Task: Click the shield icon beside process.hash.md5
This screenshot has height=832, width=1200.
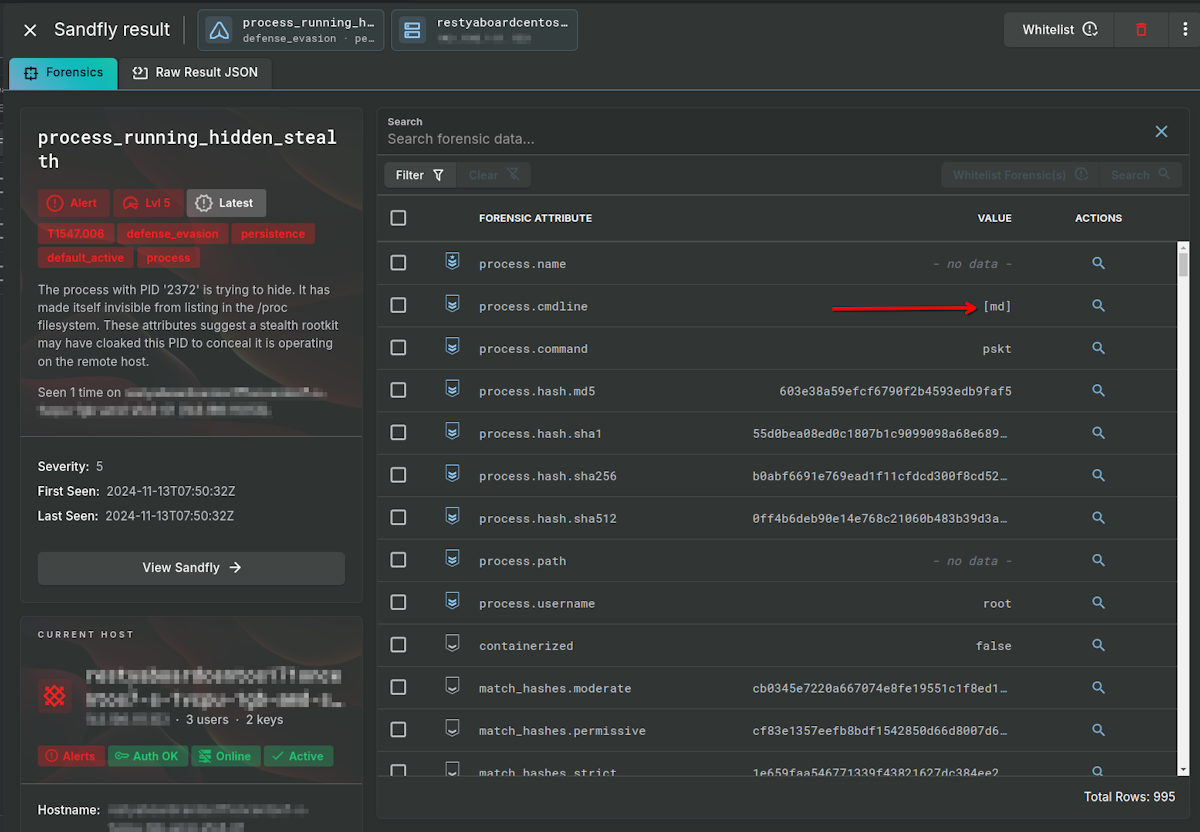Action: (x=452, y=390)
